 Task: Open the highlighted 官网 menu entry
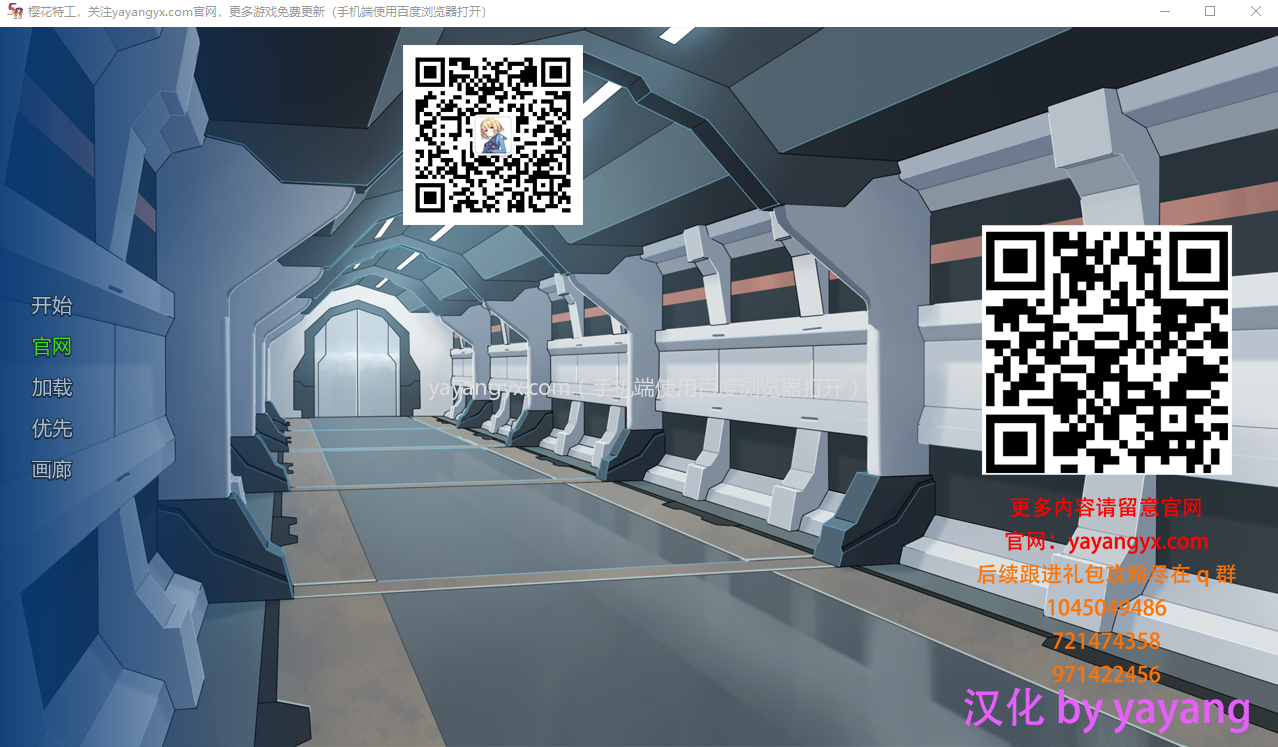tap(52, 347)
